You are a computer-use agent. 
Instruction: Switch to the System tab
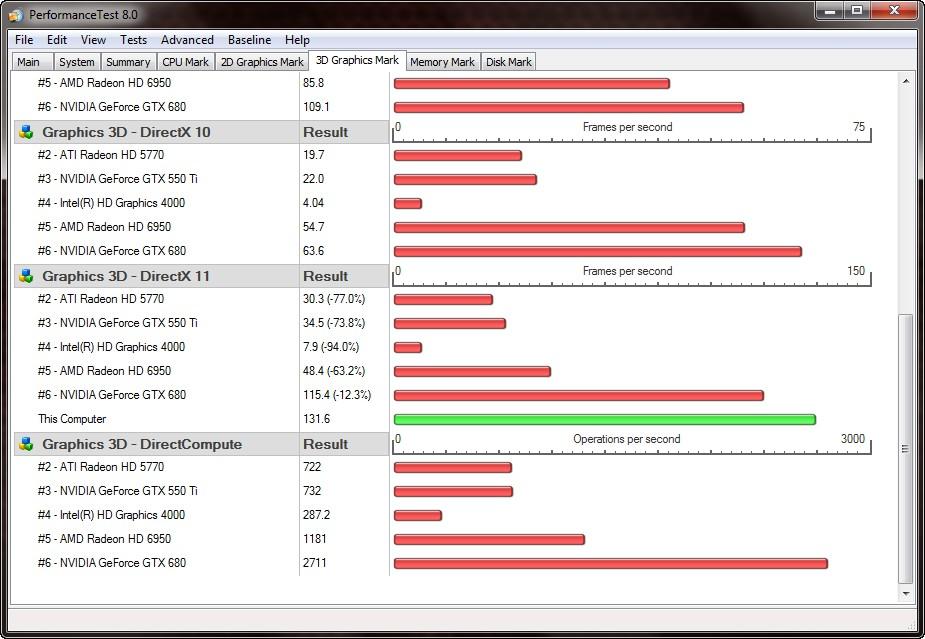[x=77, y=62]
